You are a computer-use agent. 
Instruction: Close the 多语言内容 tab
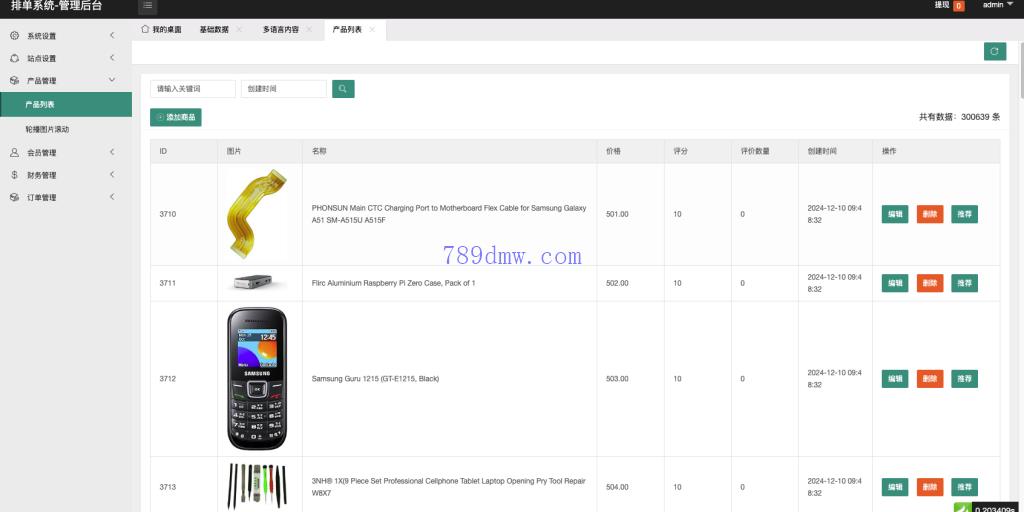(x=310, y=30)
